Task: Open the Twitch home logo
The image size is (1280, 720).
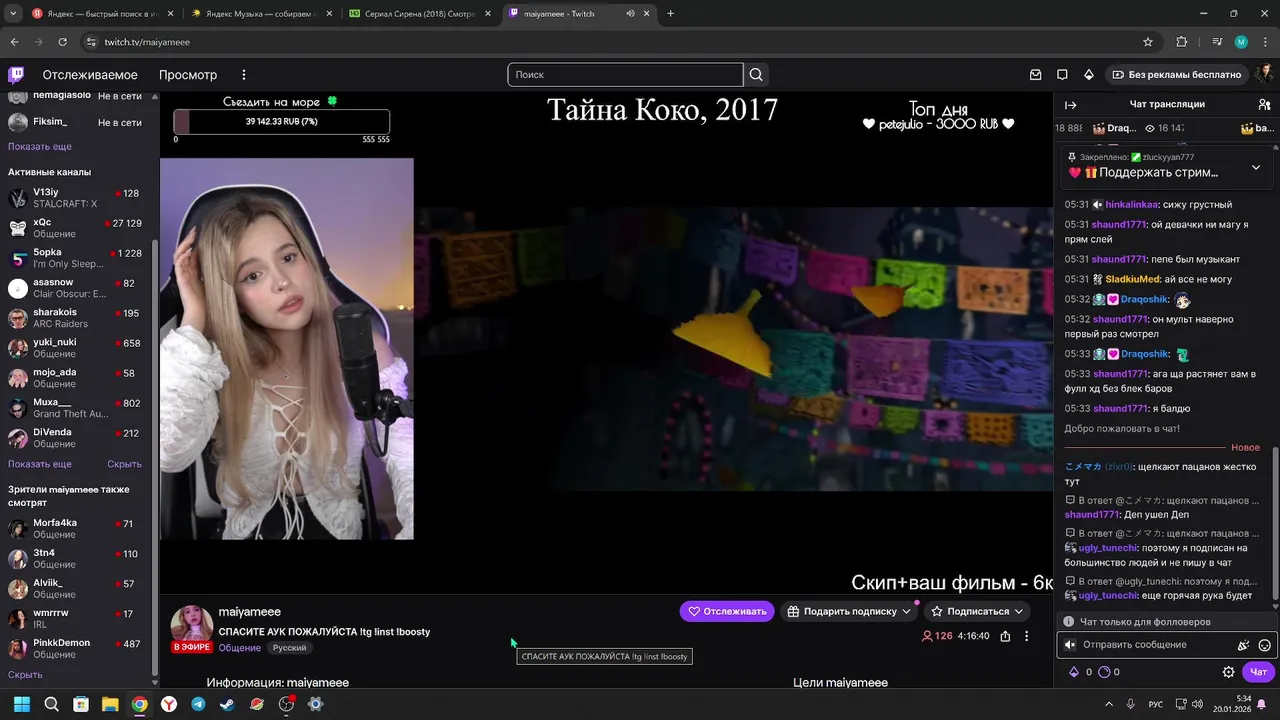Action: (x=16, y=75)
